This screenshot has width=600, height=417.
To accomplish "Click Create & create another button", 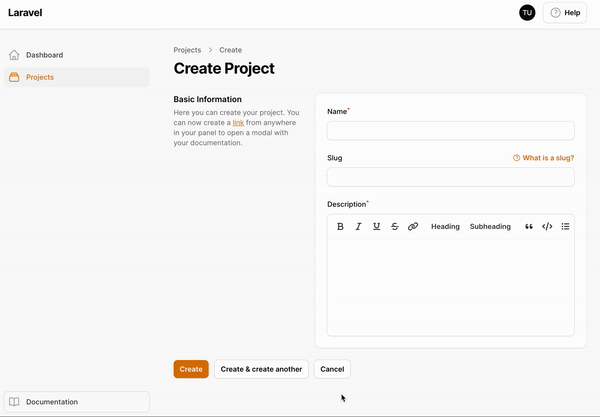I will (x=261, y=369).
